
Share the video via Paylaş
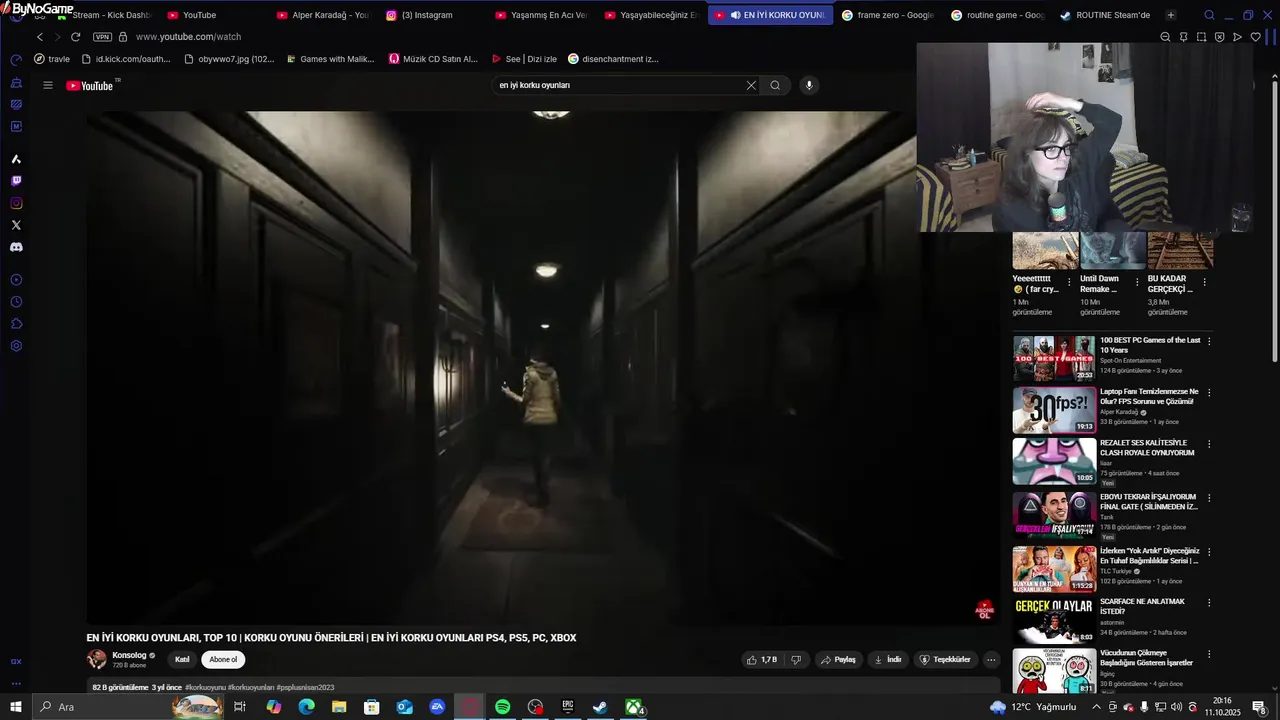click(839, 659)
